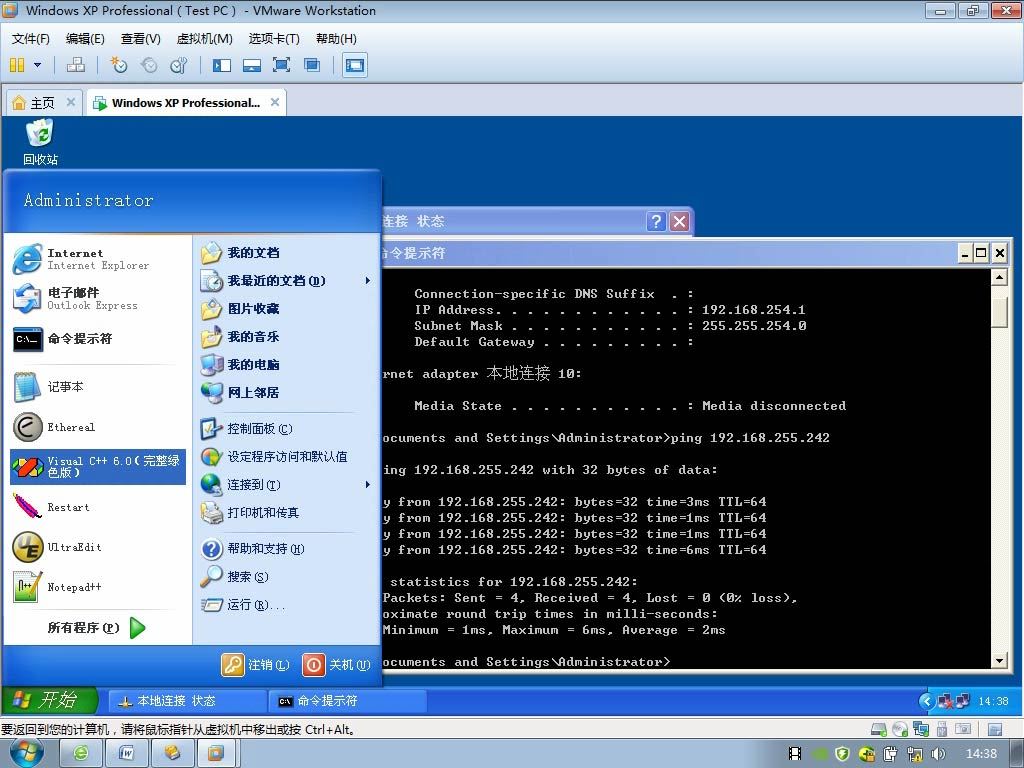Click the VMware pause virtual machine icon
Viewport: 1024px width, 768px height.
(18, 65)
